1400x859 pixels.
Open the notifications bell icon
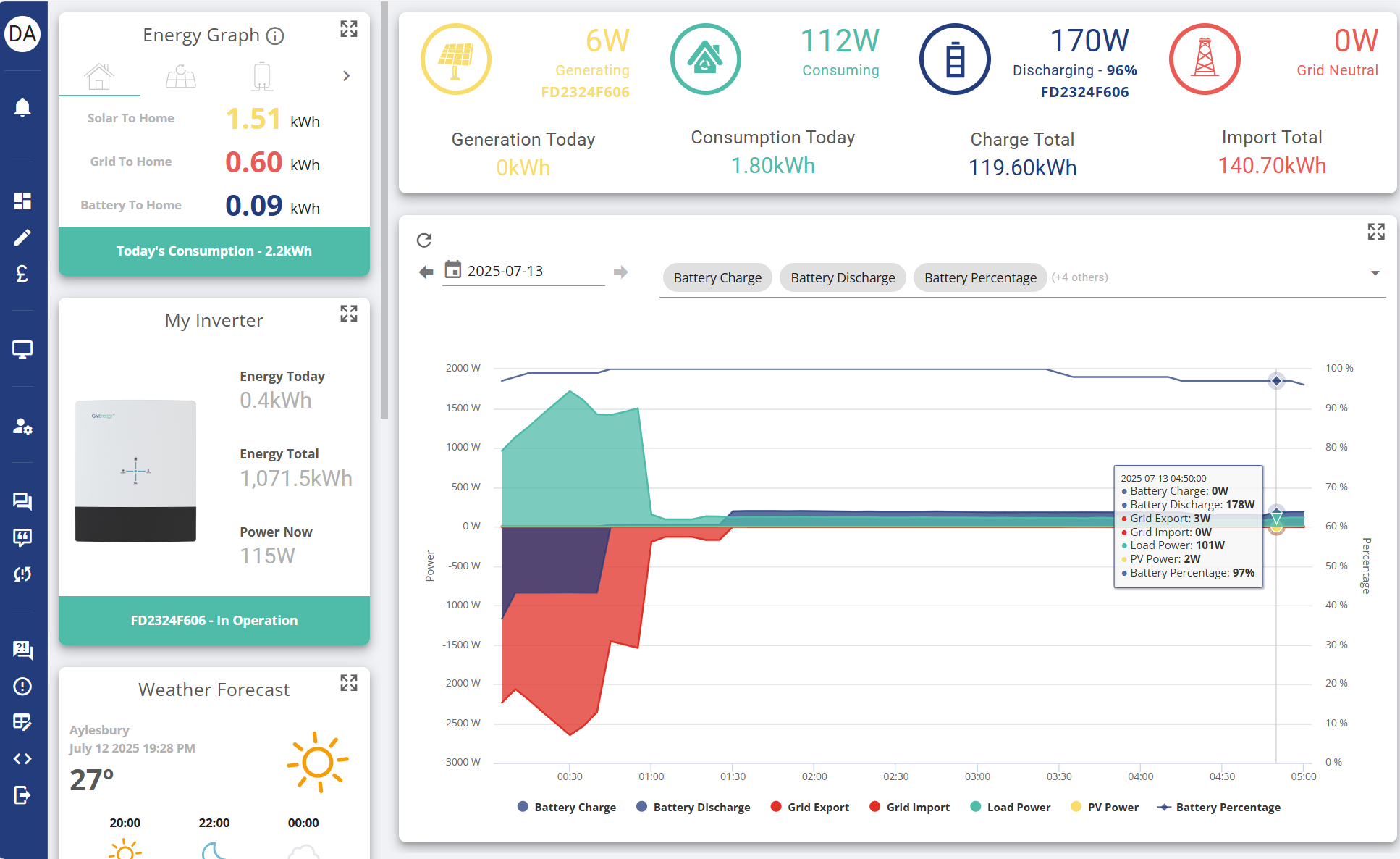pyautogui.click(x=22, y=107)
